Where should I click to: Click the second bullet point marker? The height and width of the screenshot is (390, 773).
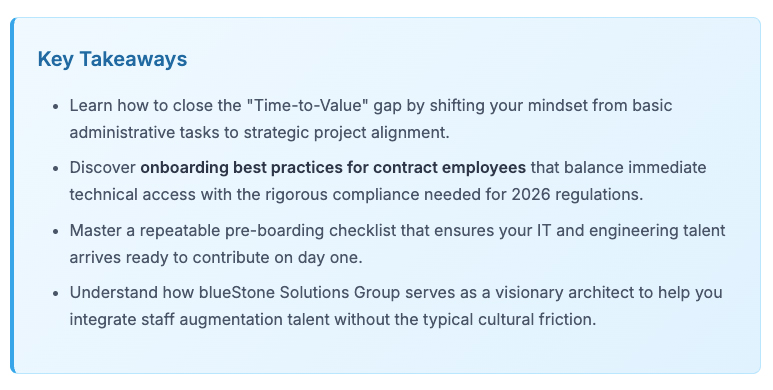click(56, 168)
